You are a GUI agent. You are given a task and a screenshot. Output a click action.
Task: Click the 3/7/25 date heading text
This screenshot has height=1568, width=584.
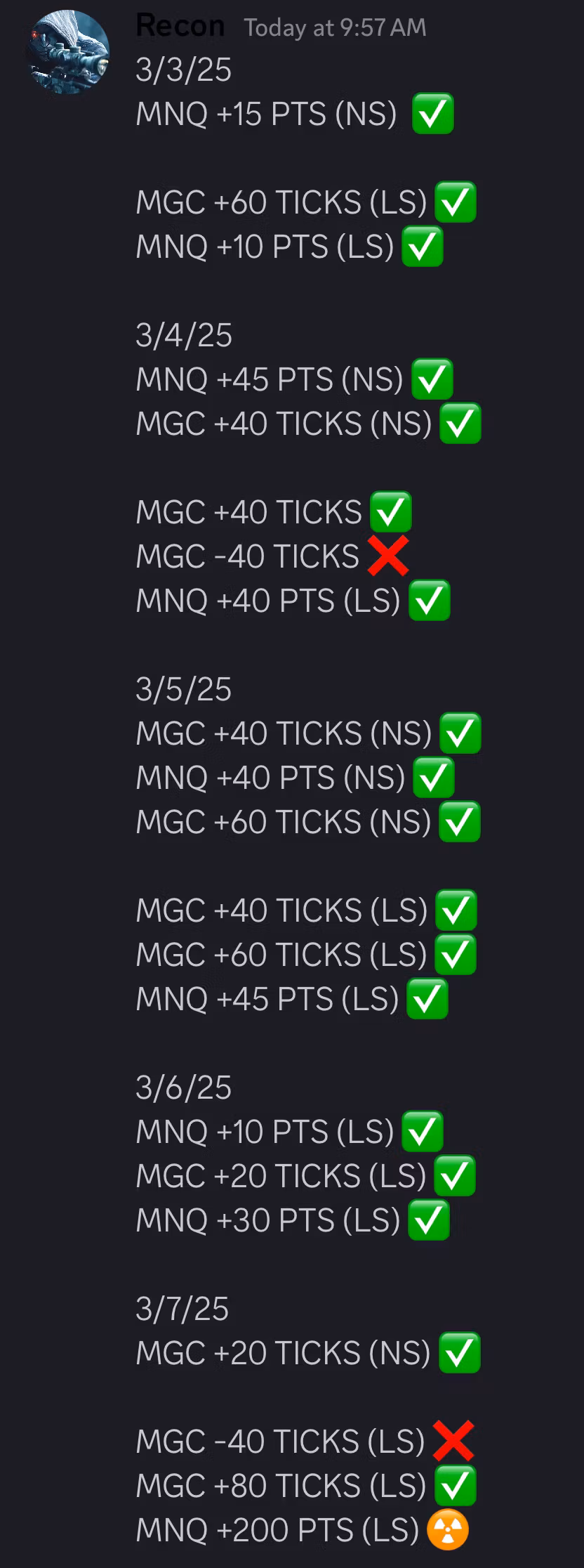[182, 1309]
